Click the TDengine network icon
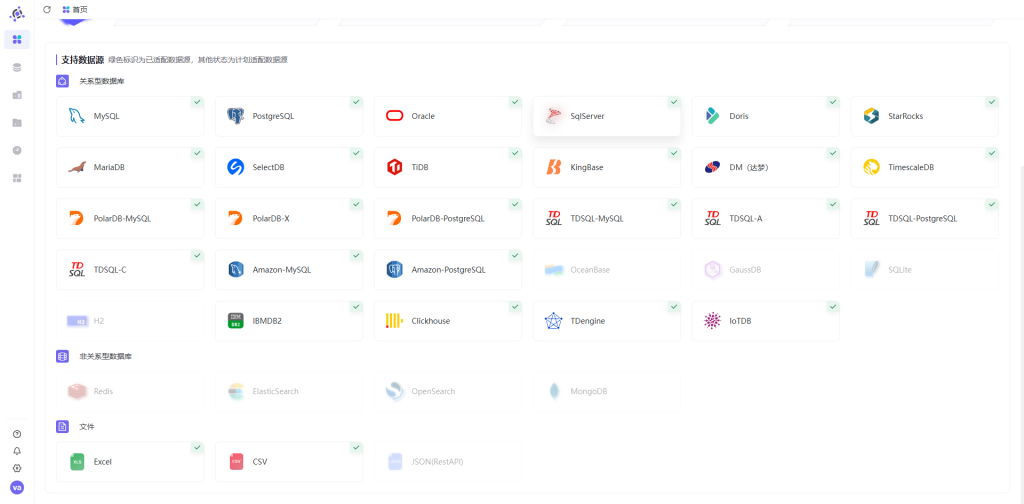The image size is (1024, 504). pos(554,321)
